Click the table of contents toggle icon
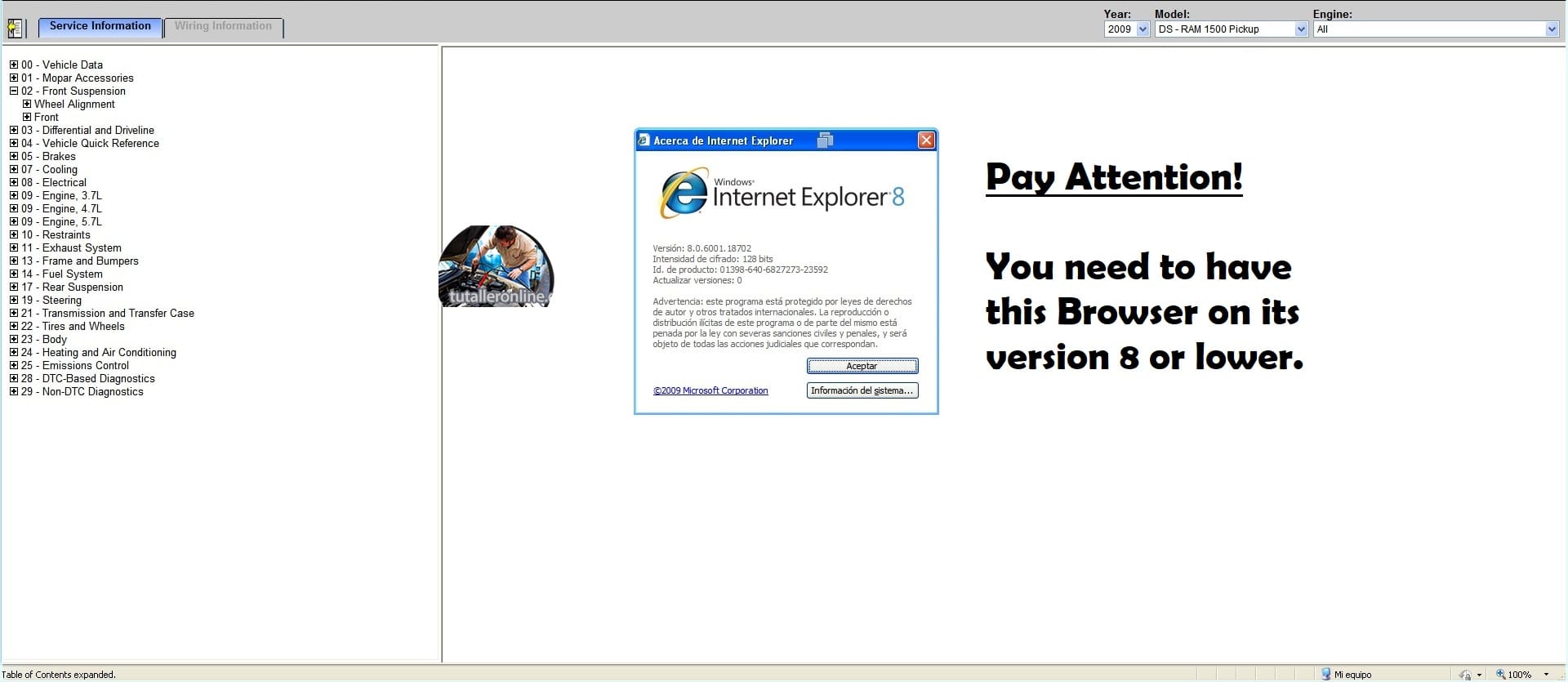This screenshot has height=682, width=1568. (15, 29)
